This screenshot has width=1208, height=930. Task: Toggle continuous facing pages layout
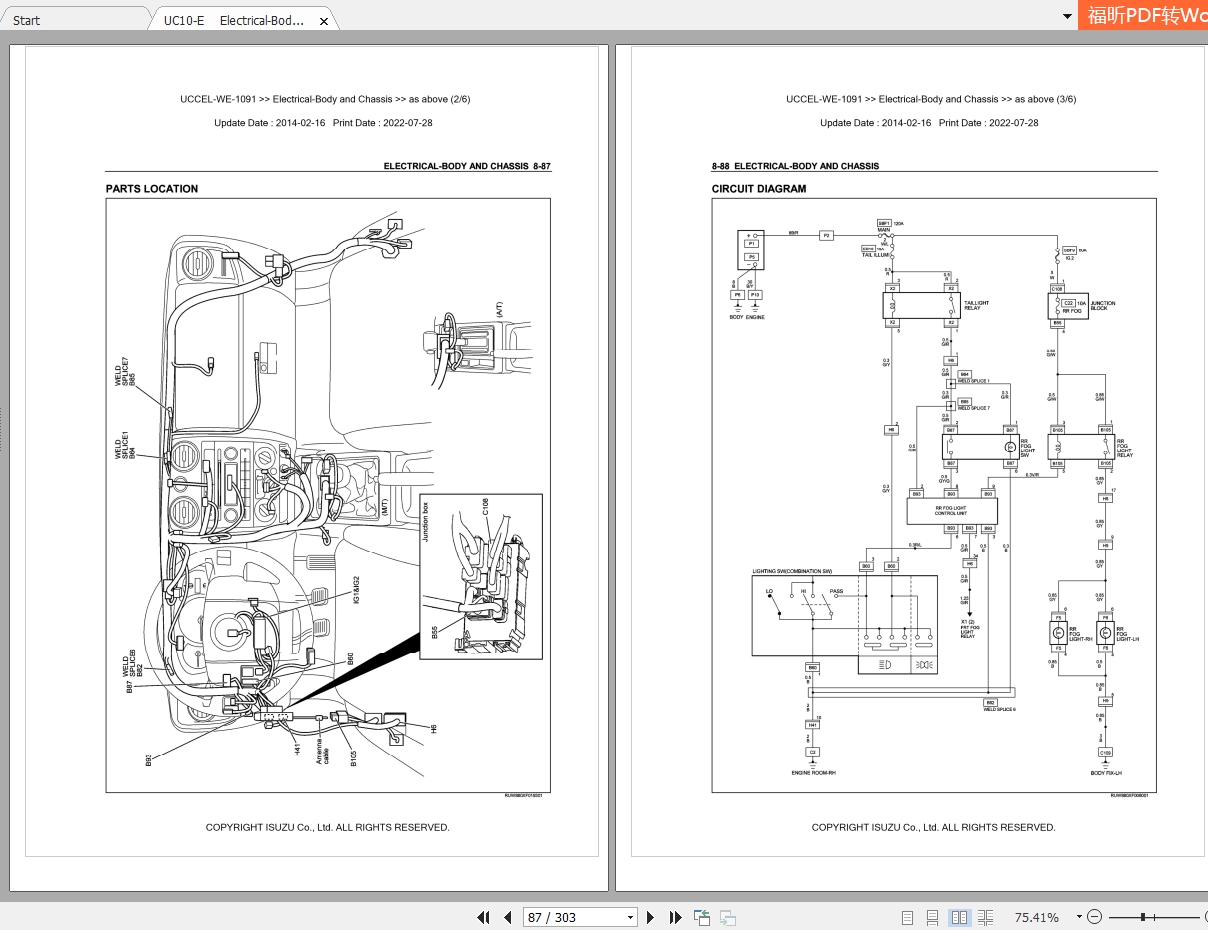(x=985, y=917)
